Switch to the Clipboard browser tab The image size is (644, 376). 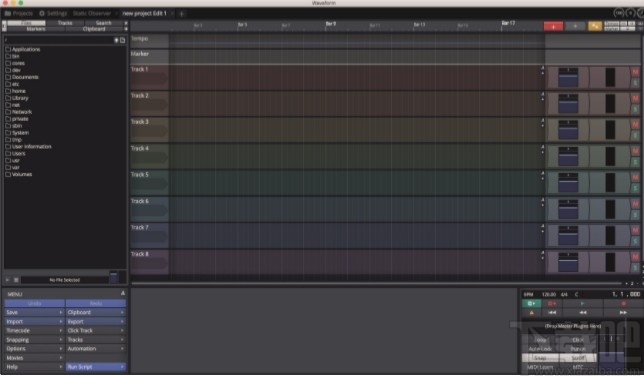point(94,29)
